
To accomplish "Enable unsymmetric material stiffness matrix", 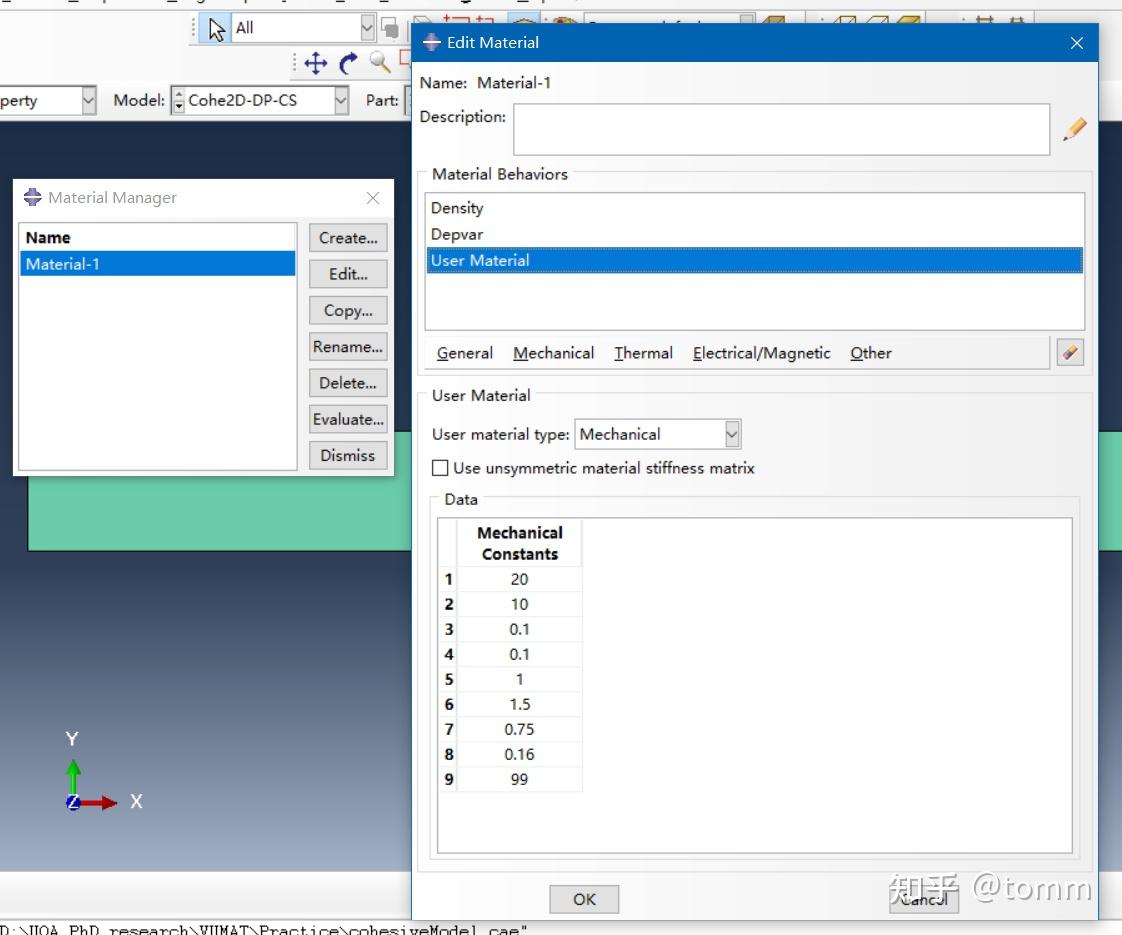I will pos(440,467).
